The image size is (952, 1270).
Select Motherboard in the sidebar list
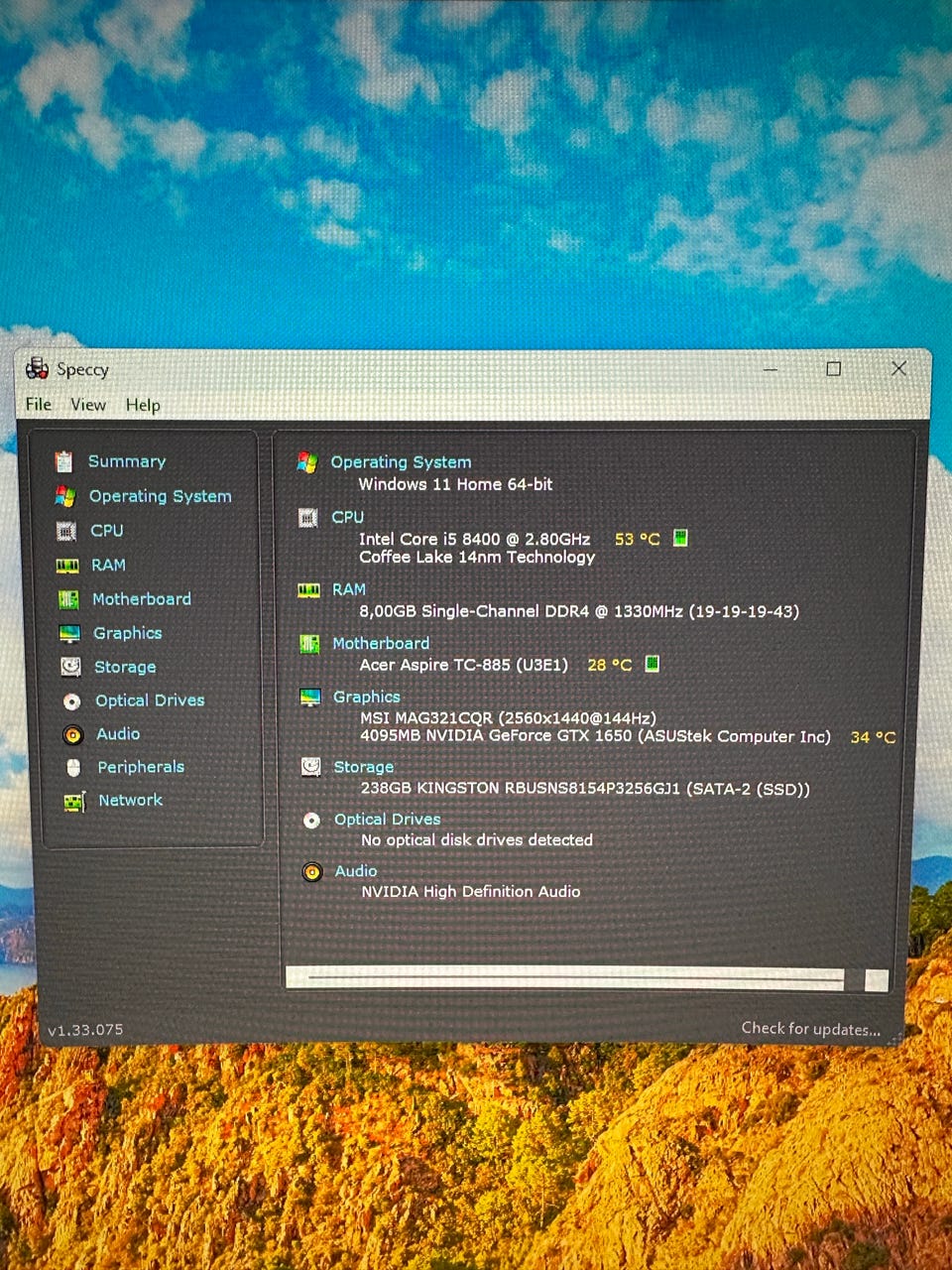click(x=142, y=599)
